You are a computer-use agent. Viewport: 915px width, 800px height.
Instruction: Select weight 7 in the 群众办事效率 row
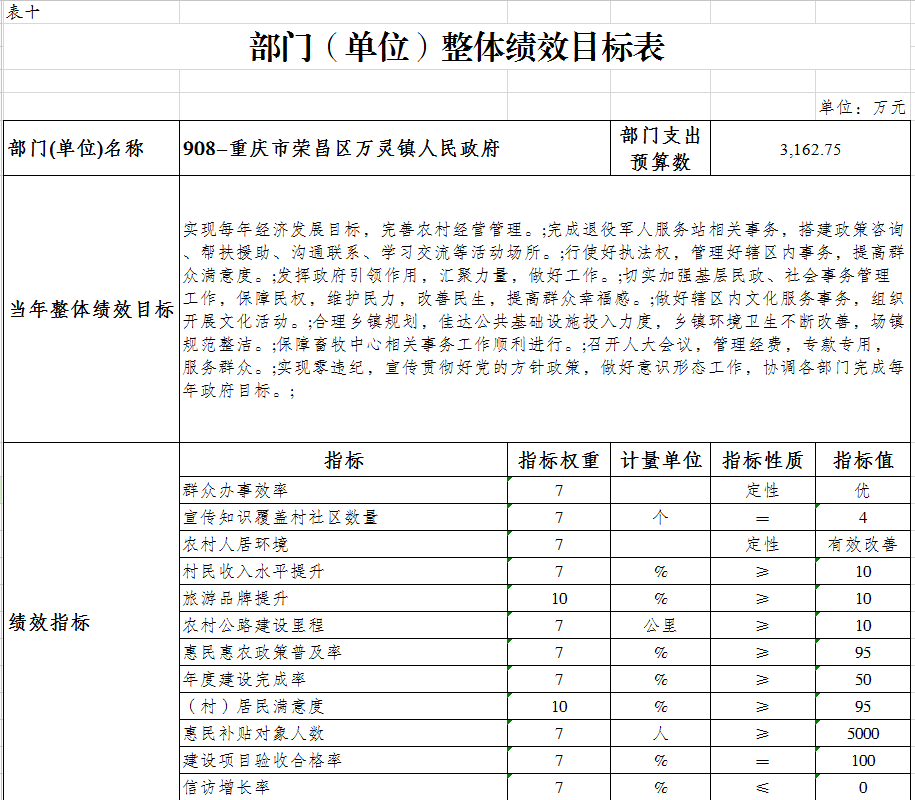coord(559,491)
